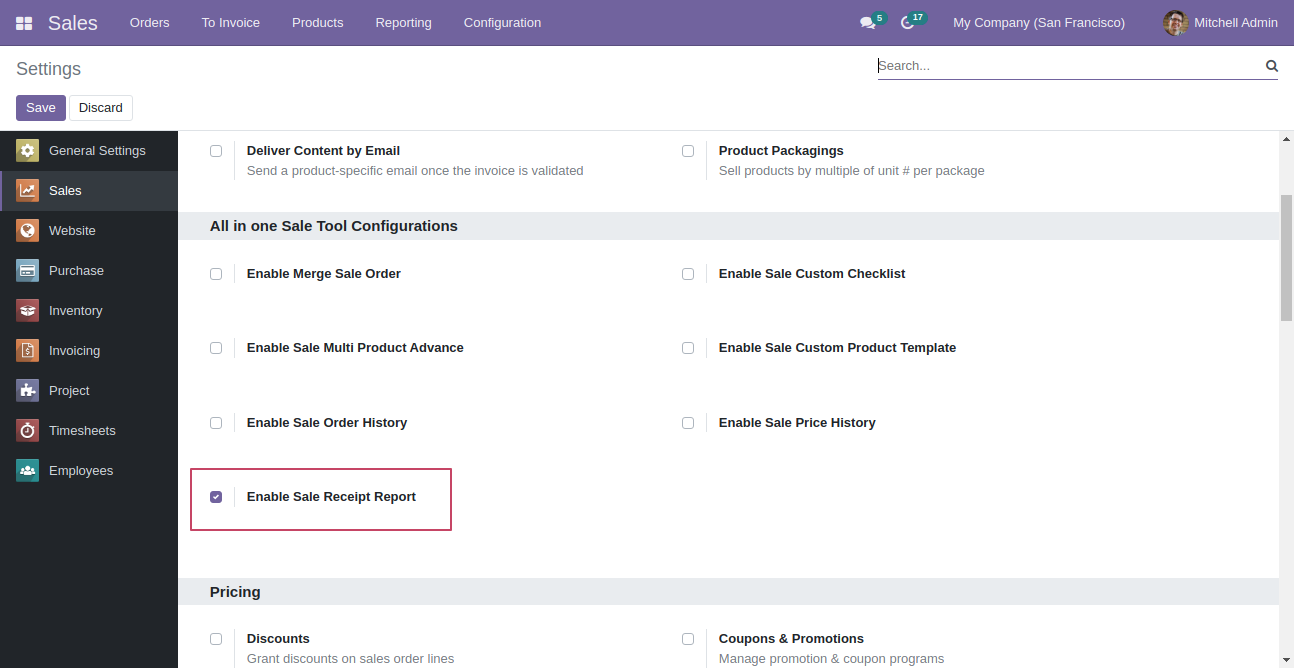Click 'Enable Merge Sale Order' label
The image size is (1294, 668).
(x=324, y=274)
